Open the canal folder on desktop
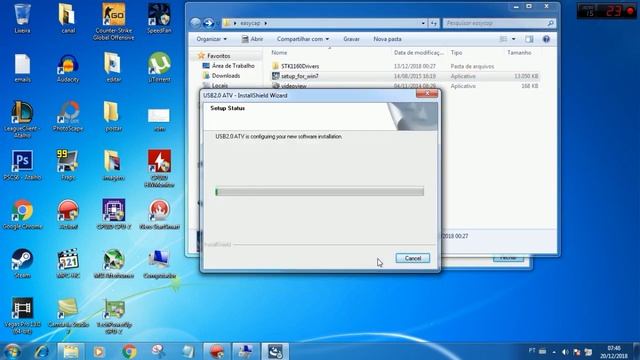Screen dimensions: 640x360 68,18
